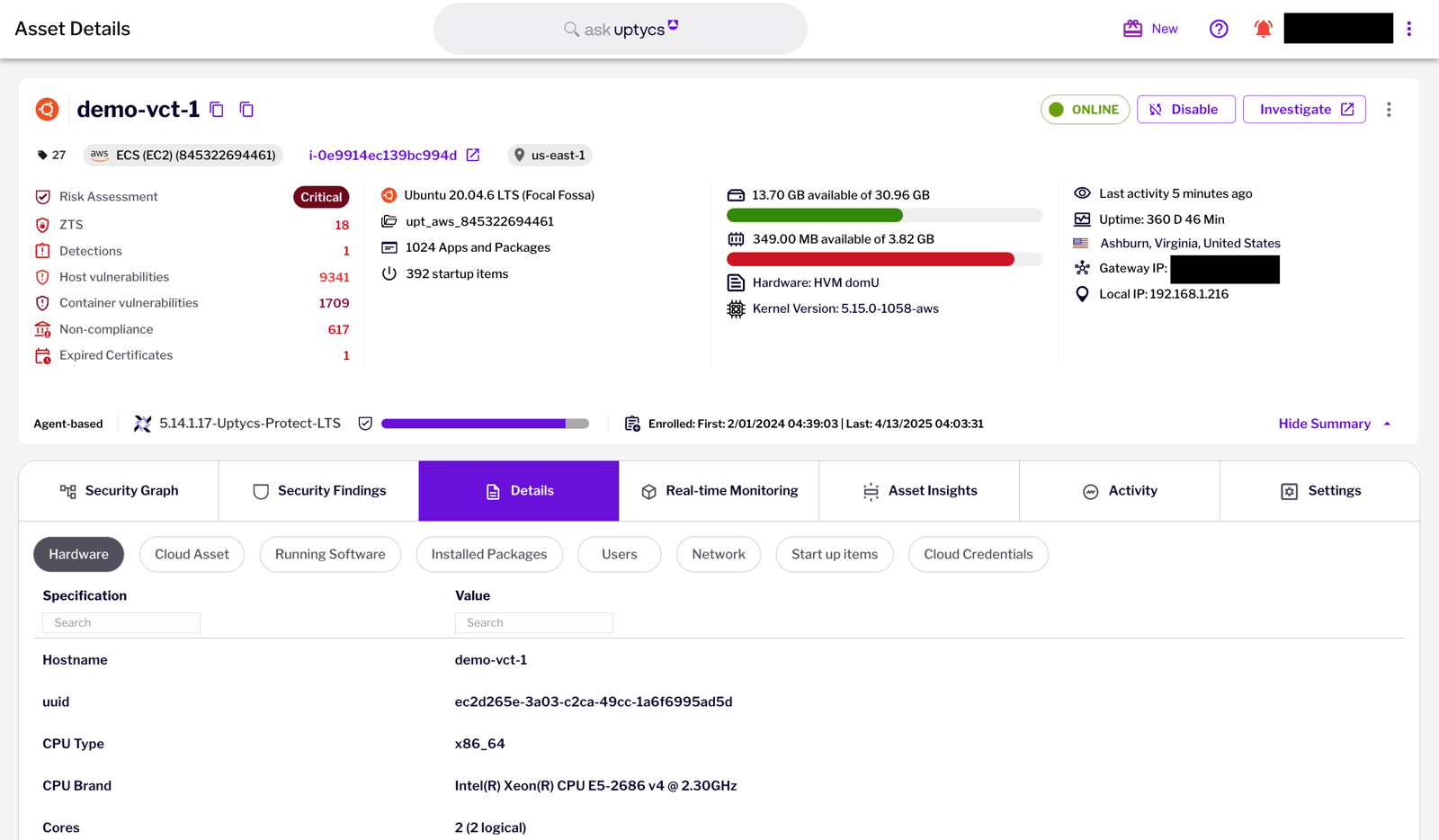Click the ONLINE status badge

click(1085, 110)
